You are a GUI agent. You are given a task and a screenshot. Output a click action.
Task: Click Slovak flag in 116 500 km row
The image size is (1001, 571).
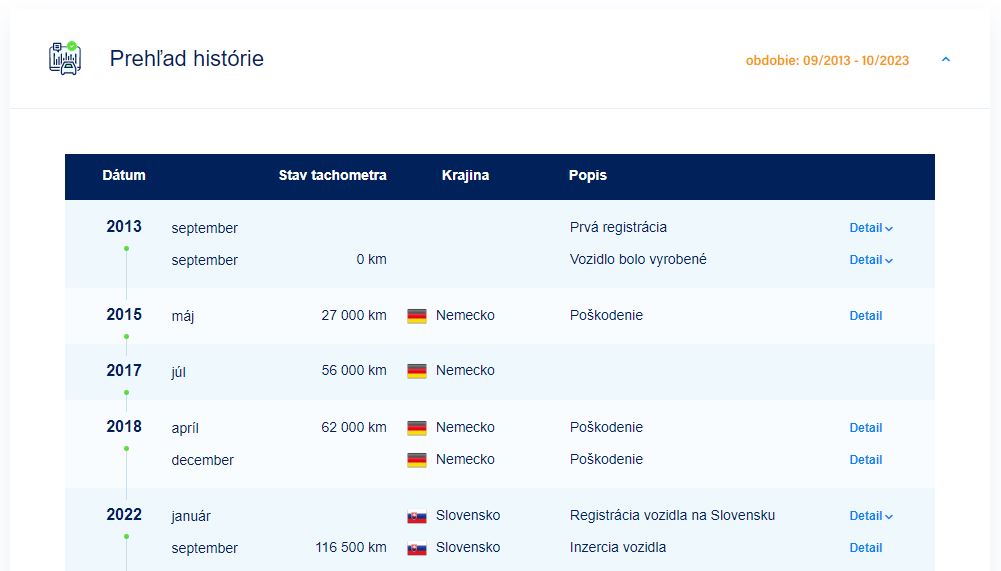pos(417,548)
